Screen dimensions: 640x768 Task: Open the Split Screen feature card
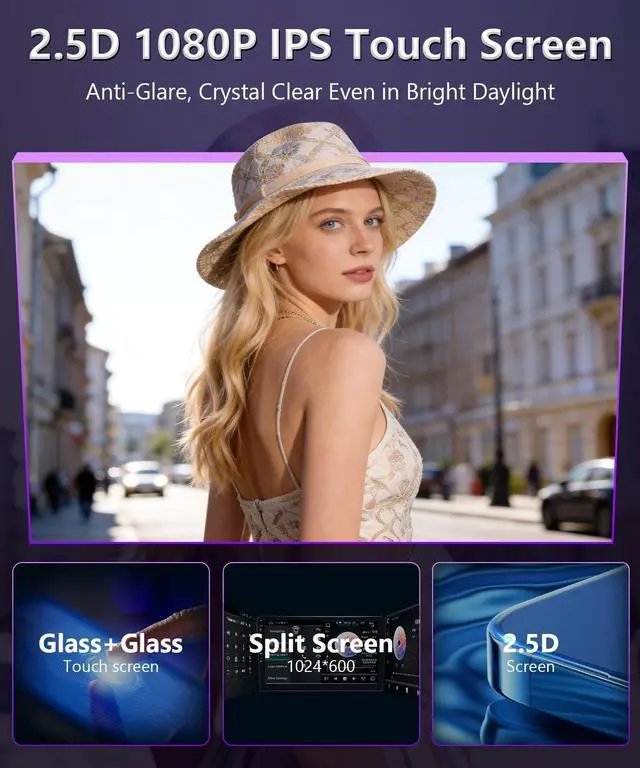[x=321, y=653]
